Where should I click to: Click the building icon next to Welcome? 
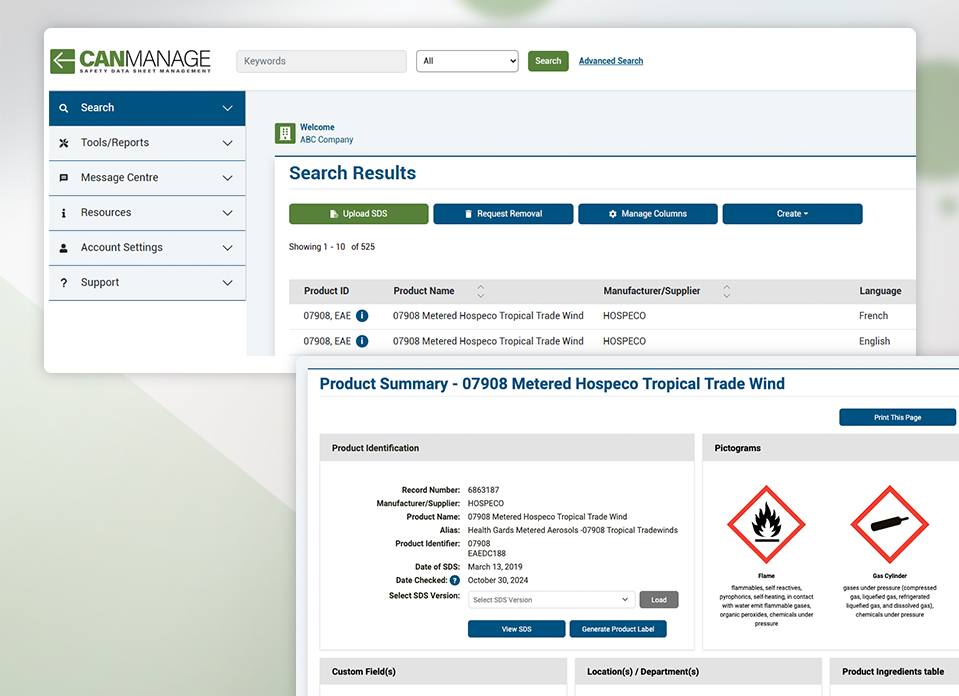click(x=285, y=133)
